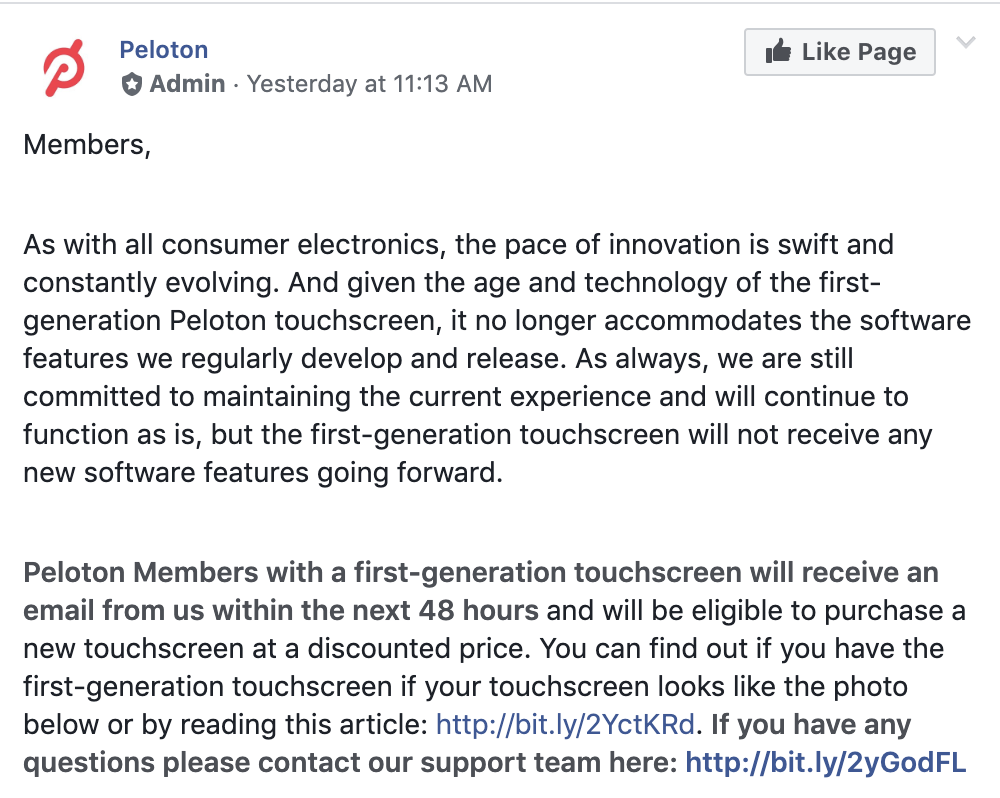
Task: Click the phrase "new software features going forward."
Action: (x=262, y=473)
